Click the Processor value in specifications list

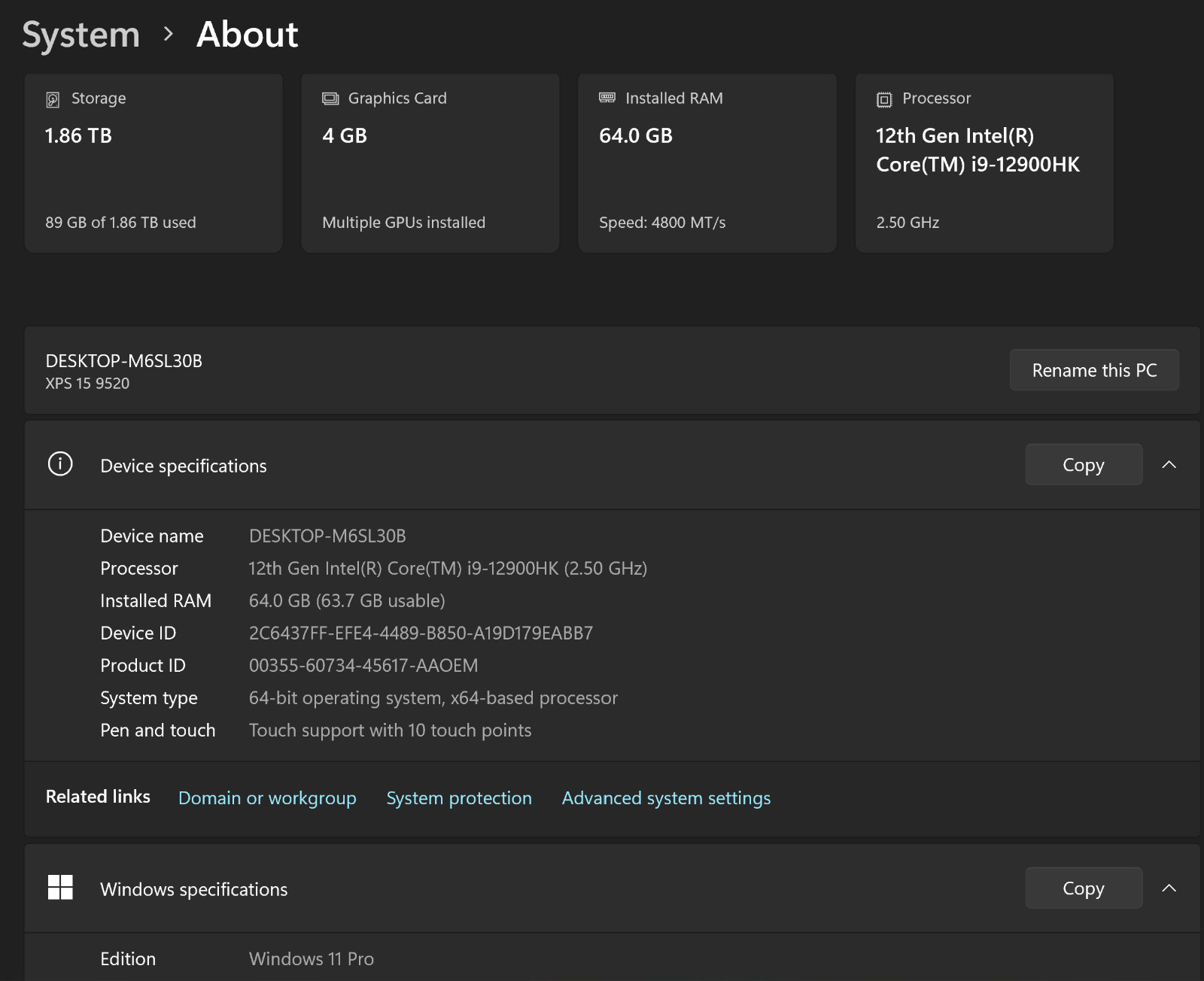[x=448, y=568]
